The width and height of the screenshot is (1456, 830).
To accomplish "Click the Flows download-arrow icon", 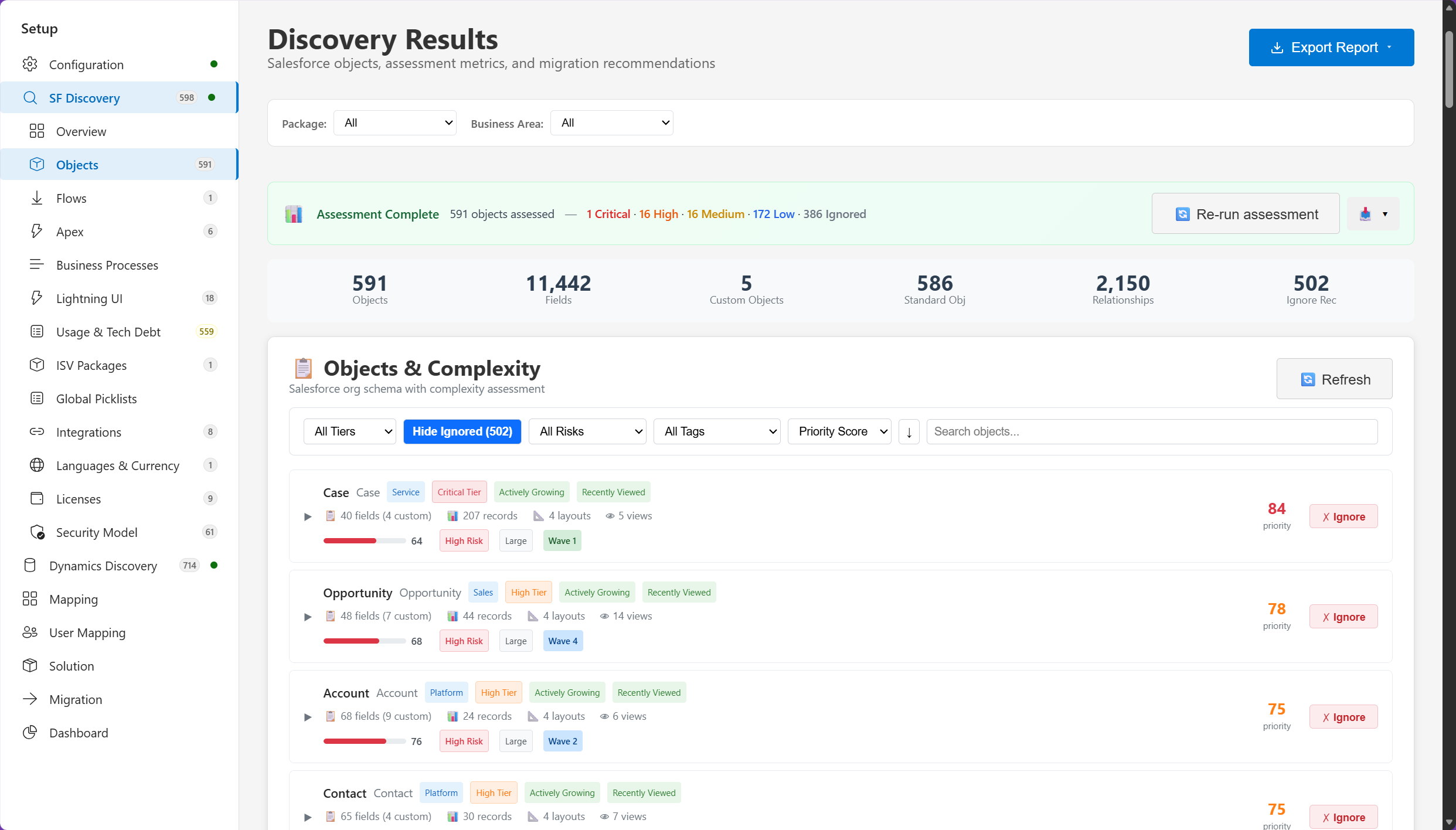I will pos(37,198).
